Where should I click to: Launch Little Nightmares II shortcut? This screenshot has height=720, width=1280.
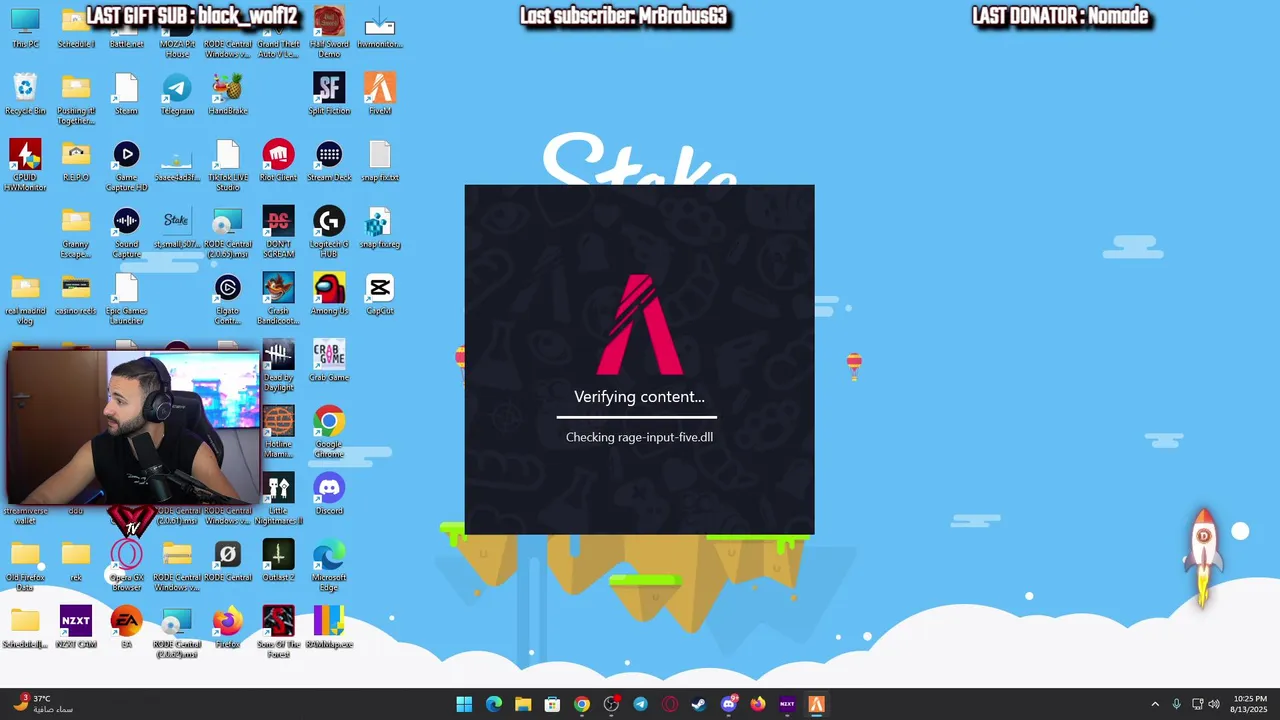pos(278,499)
